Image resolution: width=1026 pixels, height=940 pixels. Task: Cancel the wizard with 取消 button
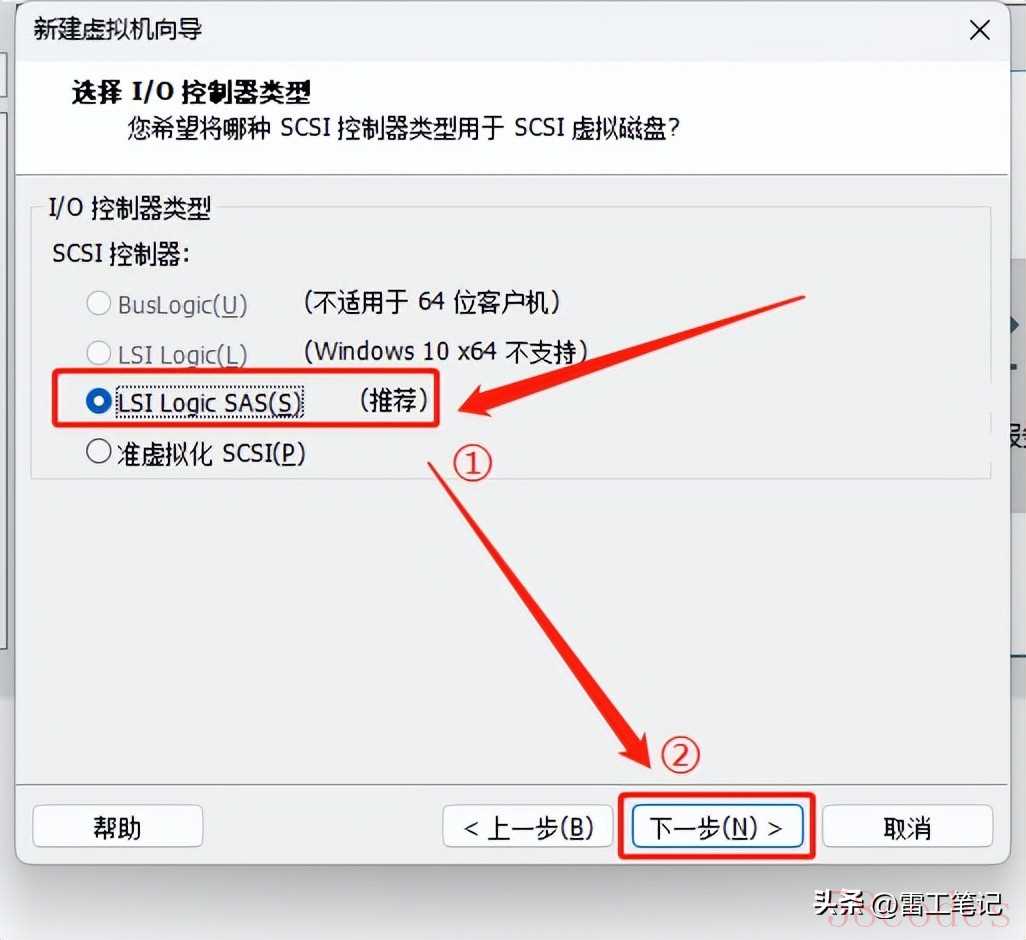point(908,827)
